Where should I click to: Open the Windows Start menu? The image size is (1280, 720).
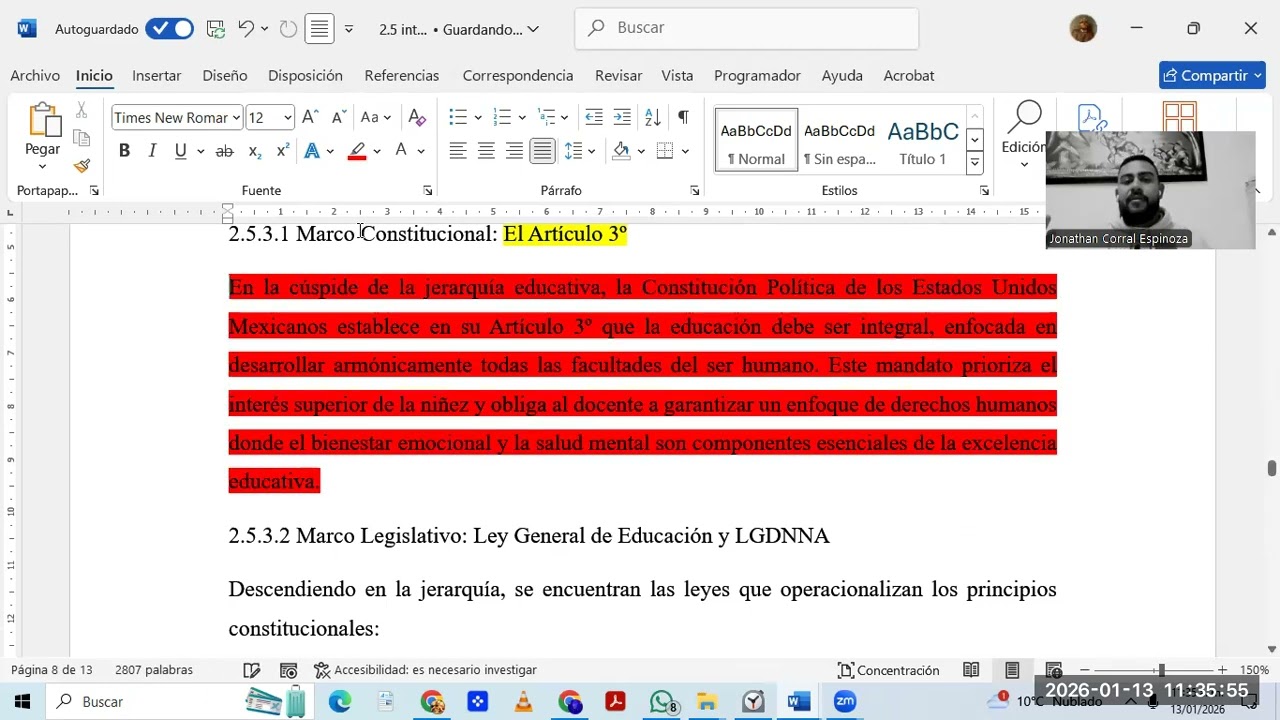pos(21,702)
